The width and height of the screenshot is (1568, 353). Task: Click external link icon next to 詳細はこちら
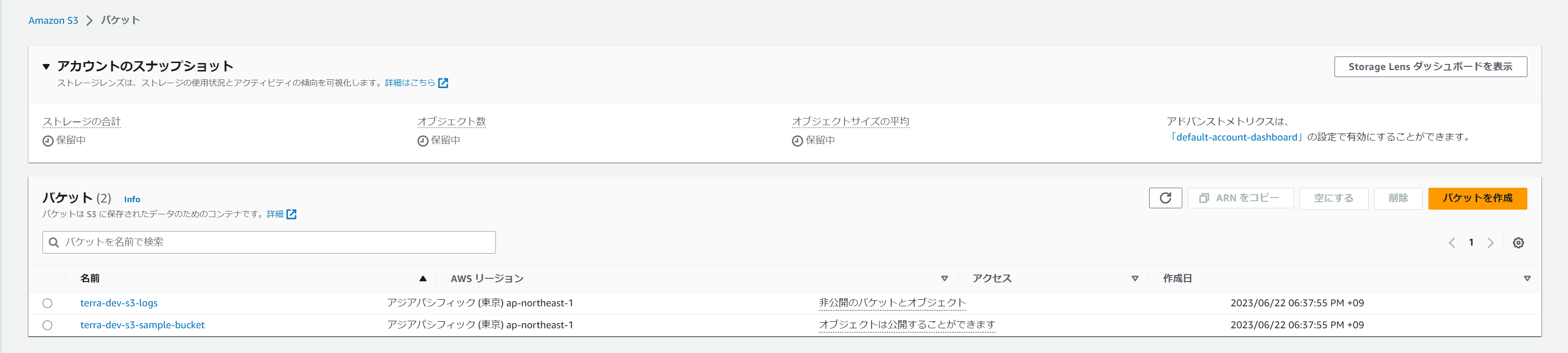point(443,83)
